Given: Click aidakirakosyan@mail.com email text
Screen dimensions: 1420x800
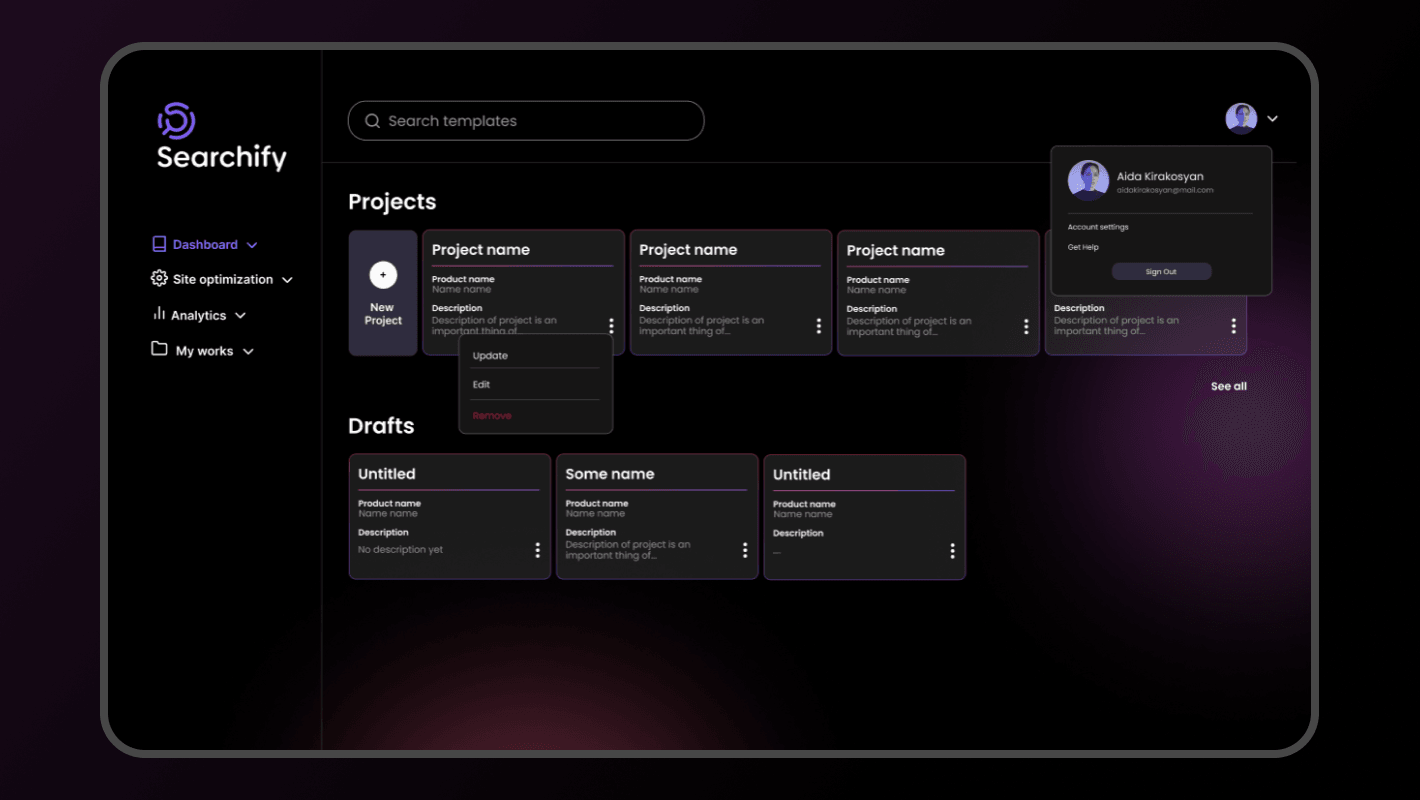Looking at the screenshot, I should (x=1165, y=190).
